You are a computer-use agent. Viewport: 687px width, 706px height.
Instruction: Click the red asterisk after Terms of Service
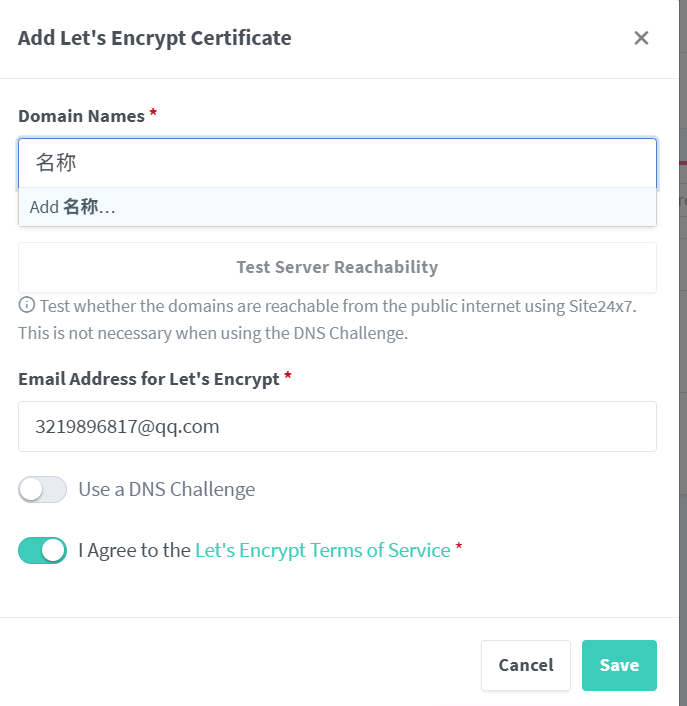tap(459, 549)
